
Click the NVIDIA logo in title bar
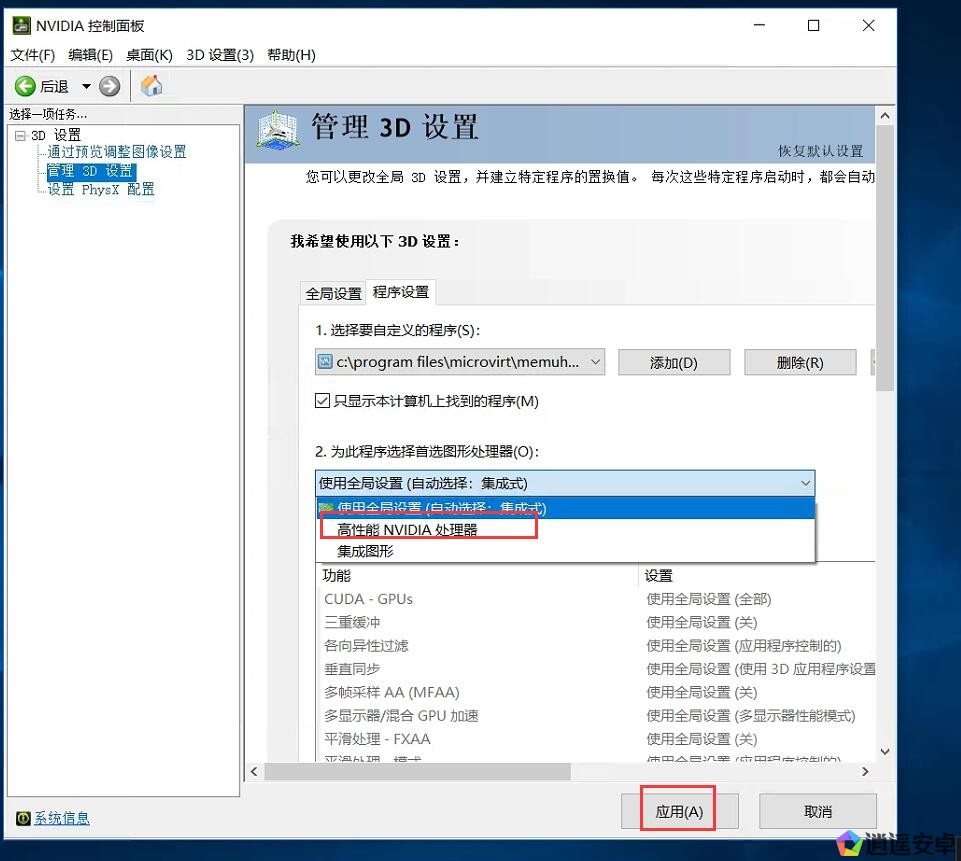click(20, 25)
